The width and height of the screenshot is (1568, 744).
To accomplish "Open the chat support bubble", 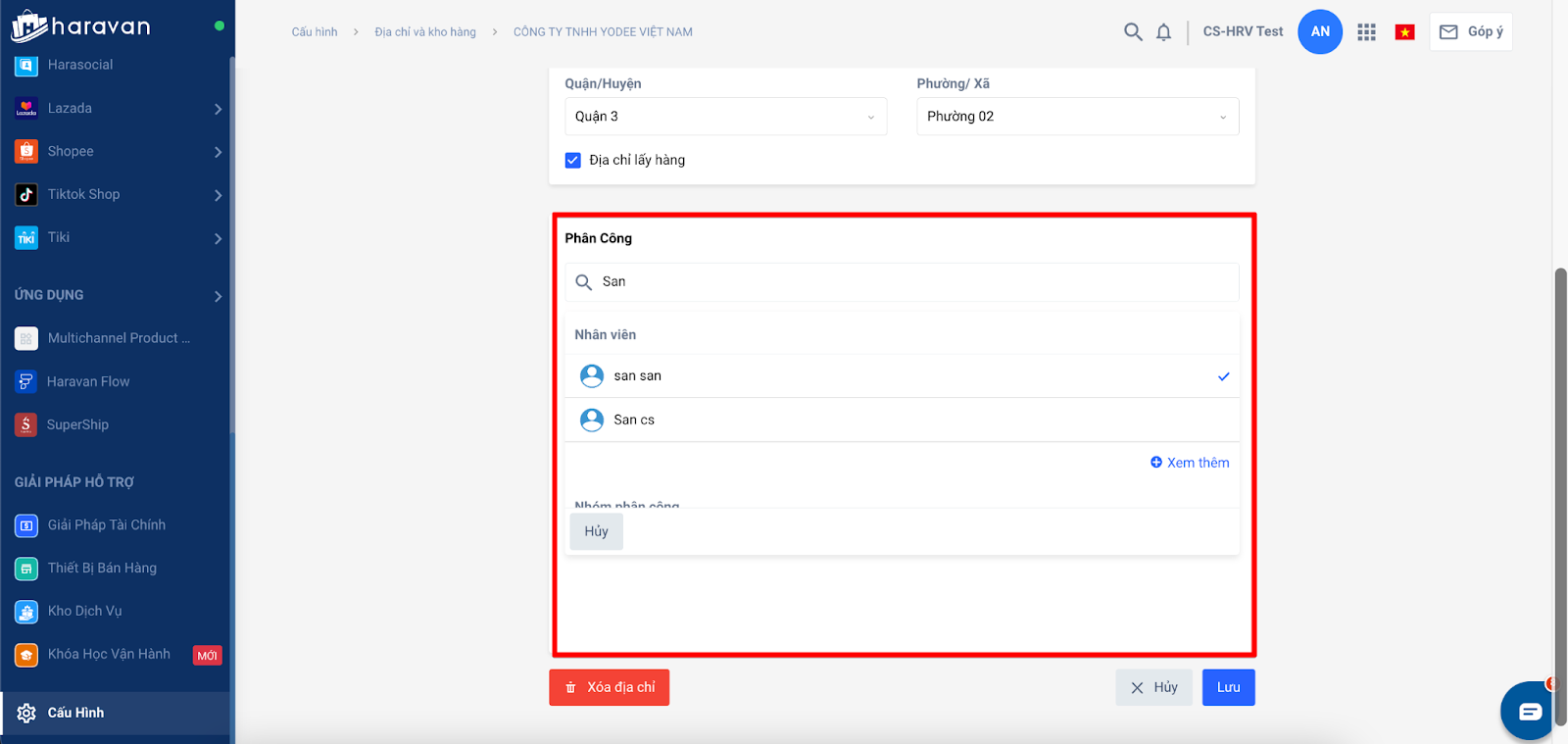I will [1529, 712].
